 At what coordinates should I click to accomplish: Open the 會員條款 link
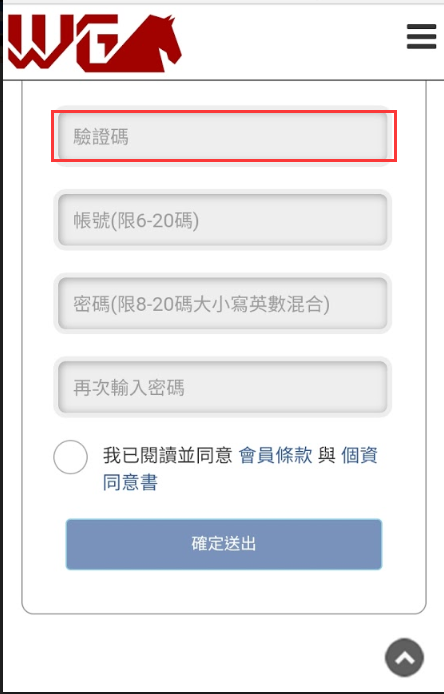[x=275, y=455]
